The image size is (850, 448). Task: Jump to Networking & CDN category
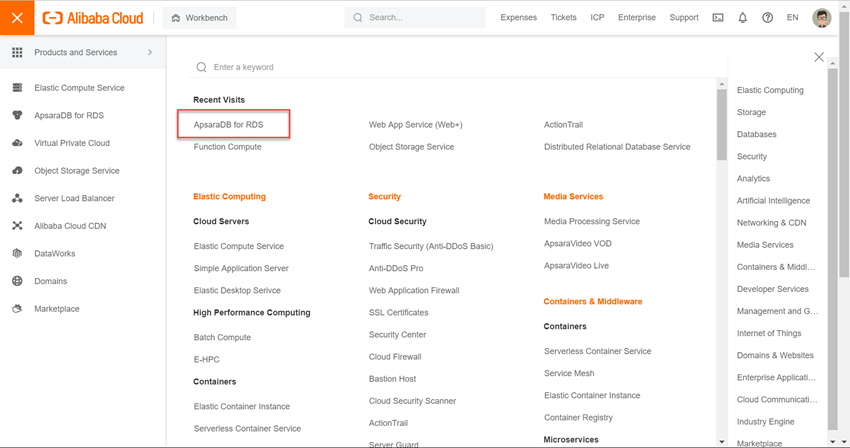click(771, 223)
